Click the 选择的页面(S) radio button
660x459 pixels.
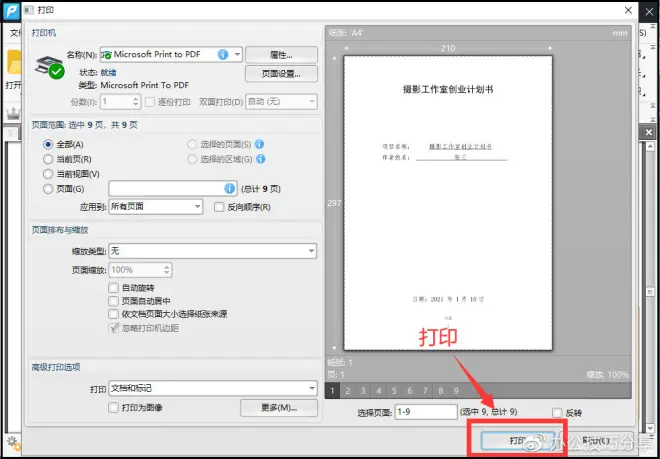click(x=192, y=144)
